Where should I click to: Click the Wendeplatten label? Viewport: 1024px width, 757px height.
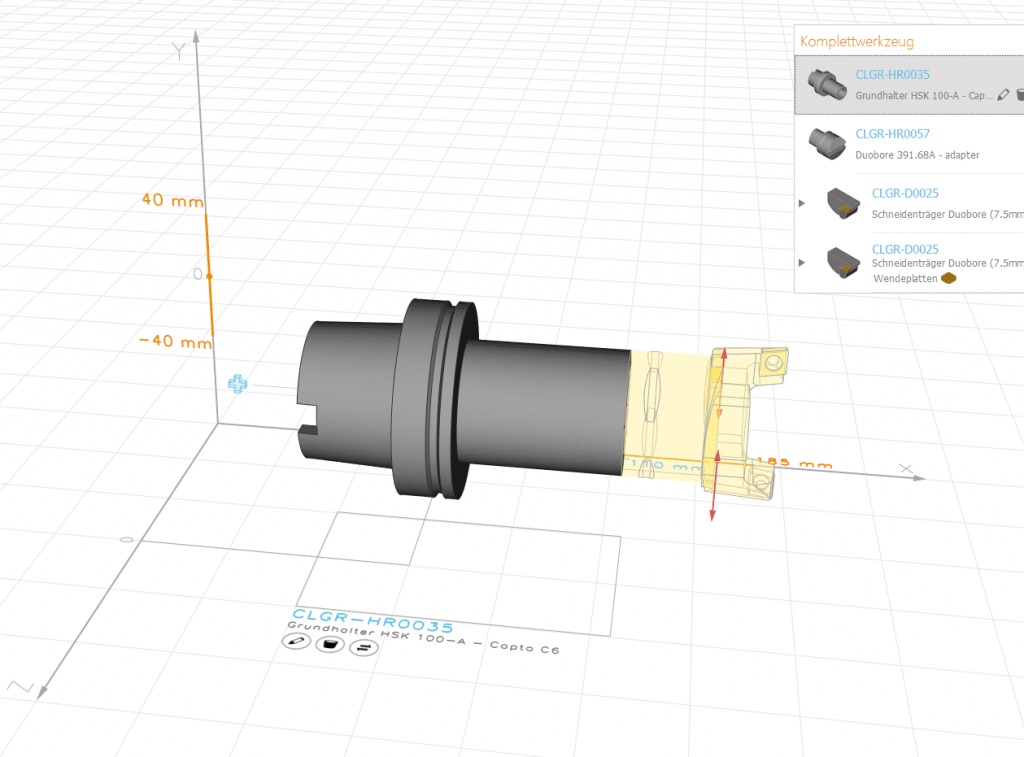[x=905, y=278]
